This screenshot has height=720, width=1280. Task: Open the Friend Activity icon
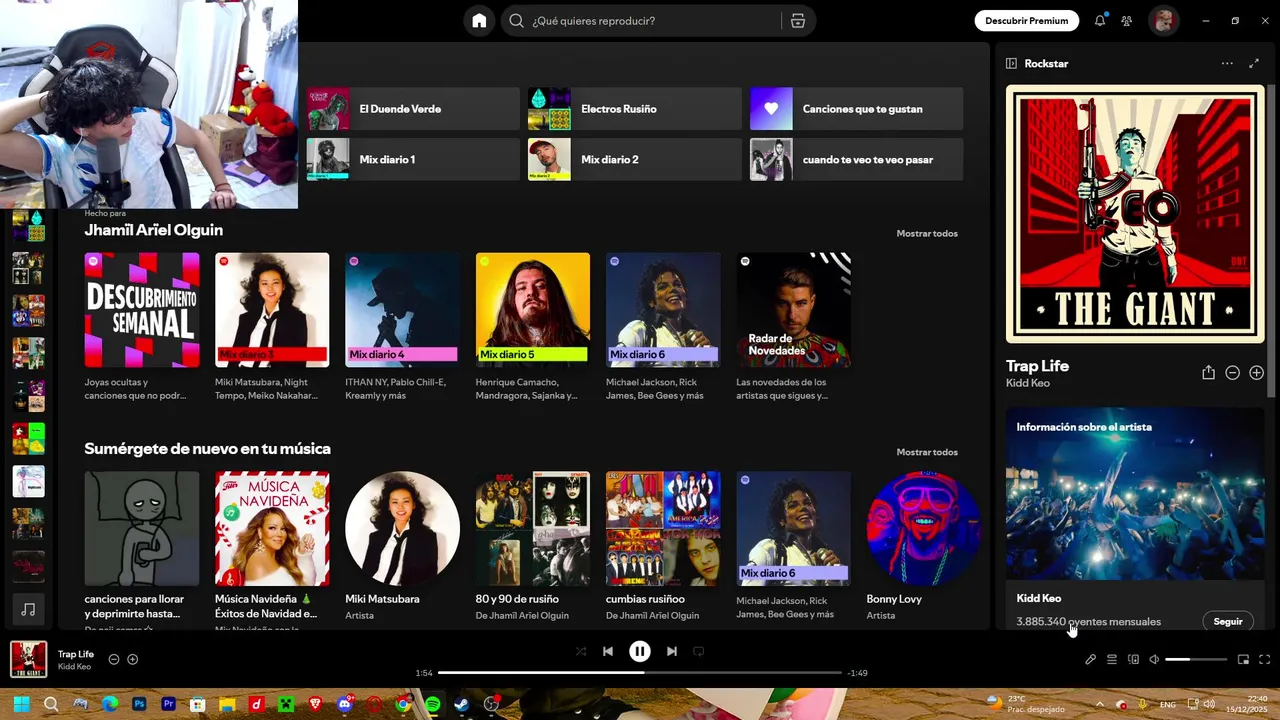point(1127,20)
